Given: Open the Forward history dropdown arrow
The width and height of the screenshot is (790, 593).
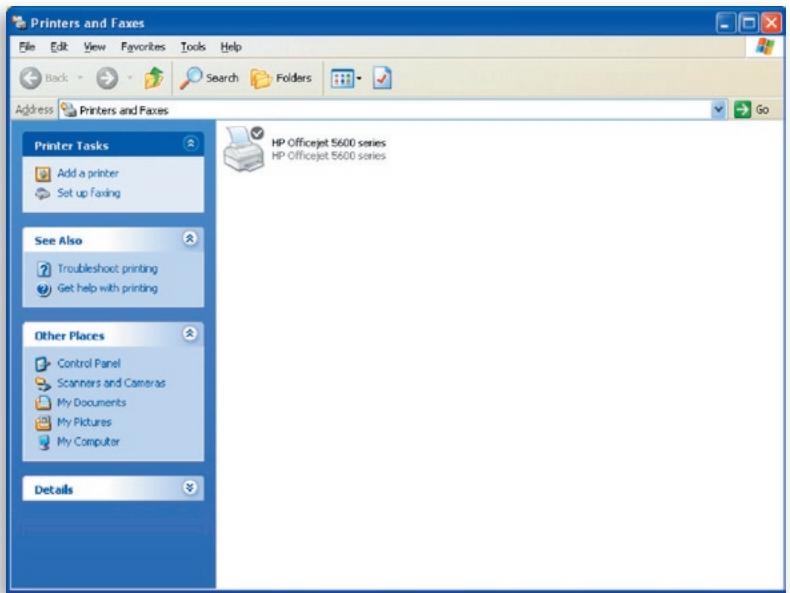Looking at the screenshot, I should click(x=129, y=78).
